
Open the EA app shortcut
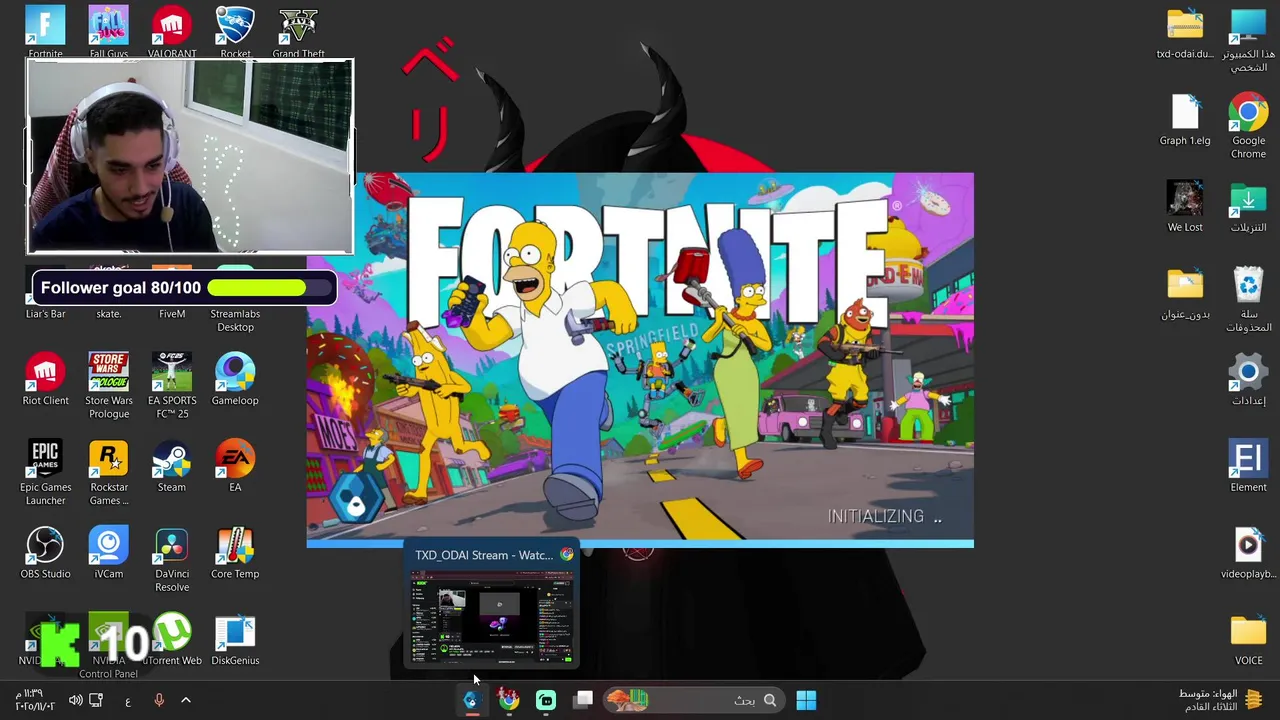pos(235,466)
